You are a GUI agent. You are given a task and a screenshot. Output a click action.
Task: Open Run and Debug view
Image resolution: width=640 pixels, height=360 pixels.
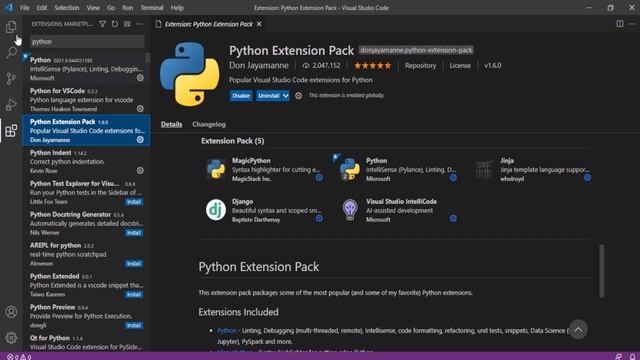click(x=11, y=104)
